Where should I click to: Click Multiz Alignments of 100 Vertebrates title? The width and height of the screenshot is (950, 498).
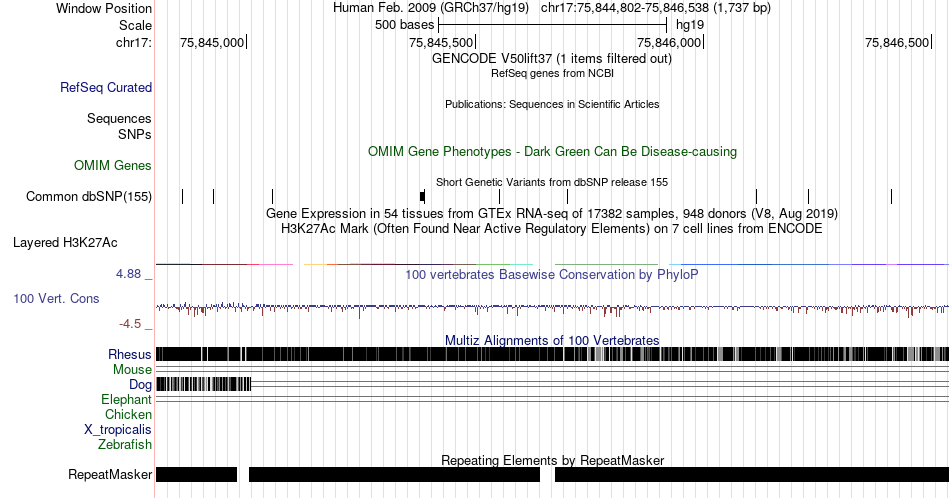(552, 340)
